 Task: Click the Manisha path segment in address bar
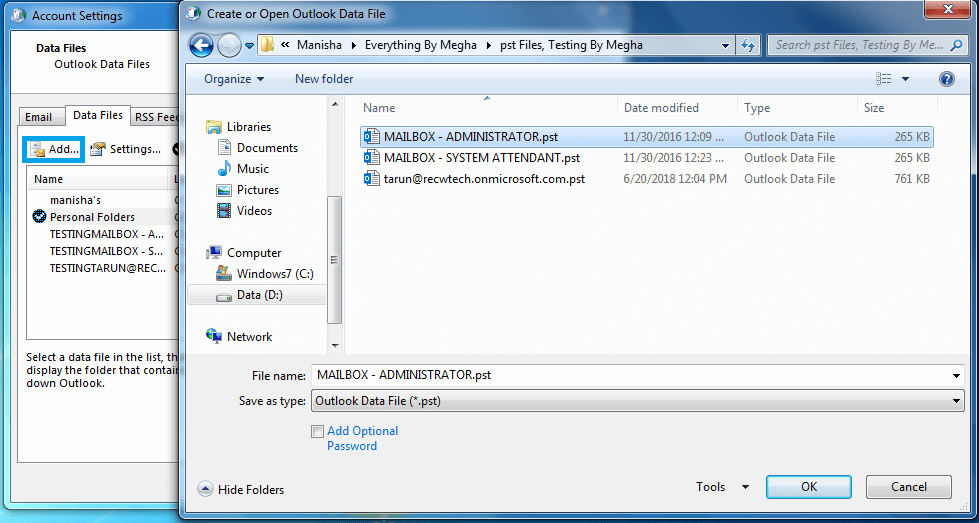320,45
